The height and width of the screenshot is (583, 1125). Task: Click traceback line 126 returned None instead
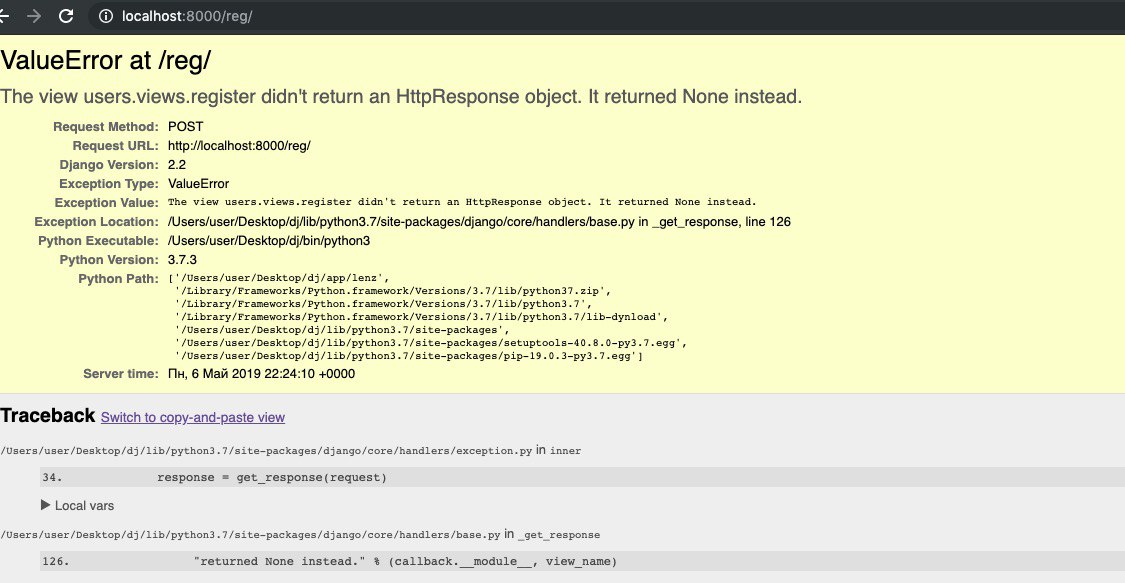pyautogui.click(x=583, y=561)
